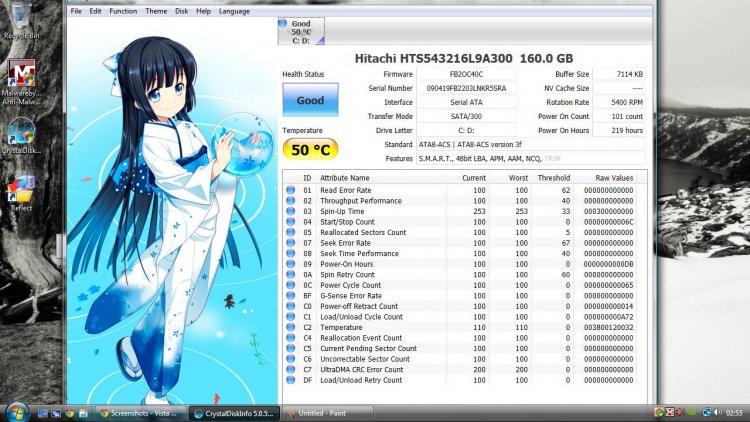The image size is (750, 422).
Task: Click the Current column header
Action: coord(474,178)
